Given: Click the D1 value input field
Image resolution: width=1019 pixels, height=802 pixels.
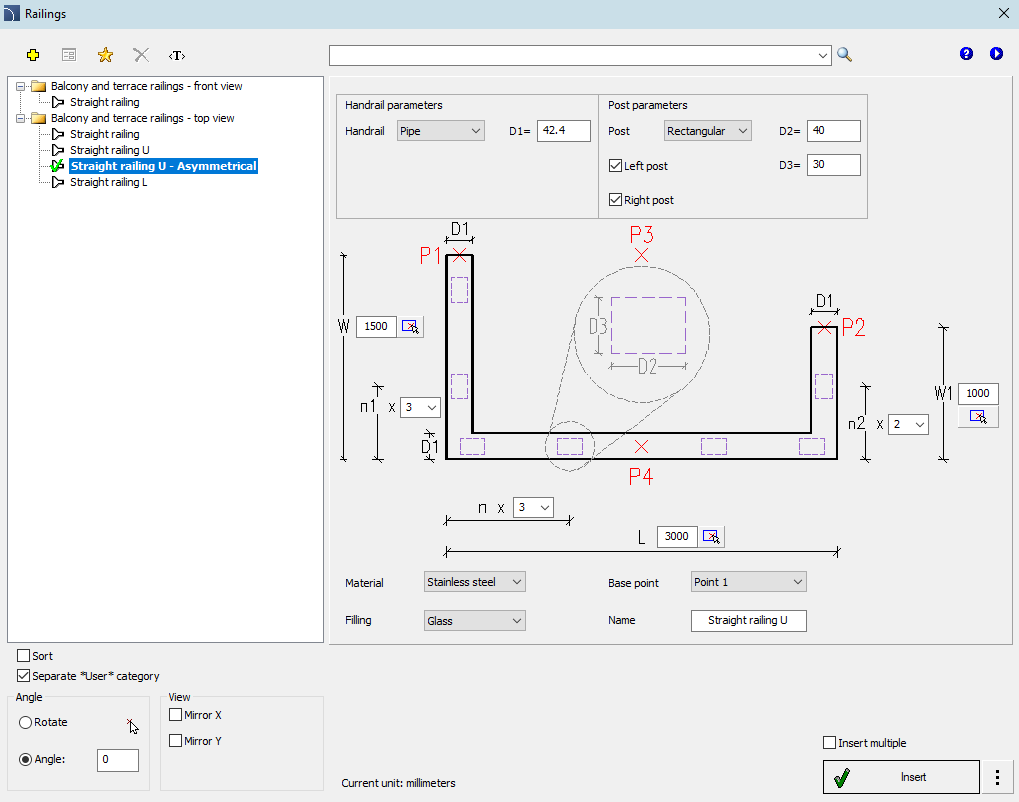Looking at the screenshot, I should click(x=563, y=131).
